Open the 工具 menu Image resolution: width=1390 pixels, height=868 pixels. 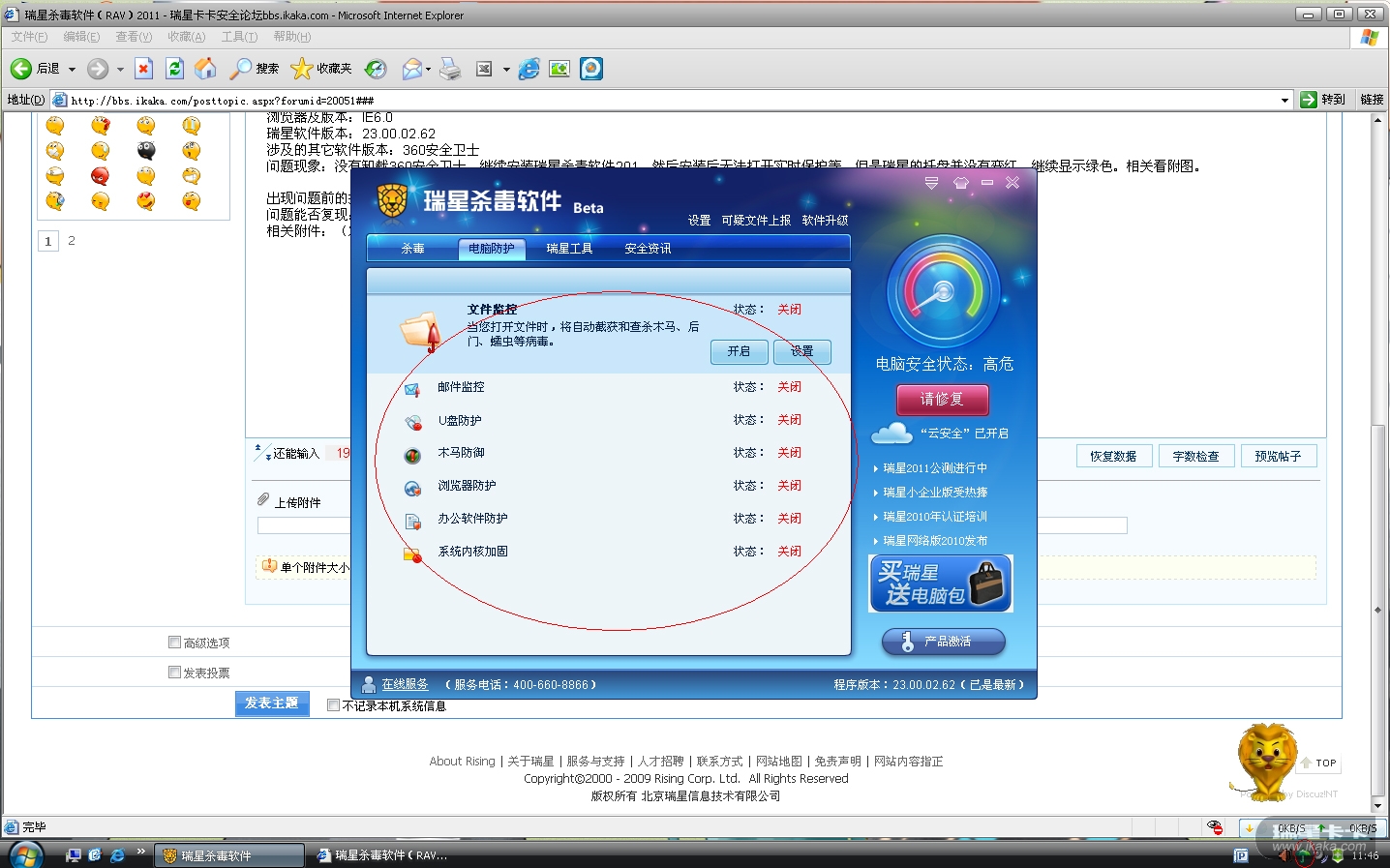click(x=239, y=37)
